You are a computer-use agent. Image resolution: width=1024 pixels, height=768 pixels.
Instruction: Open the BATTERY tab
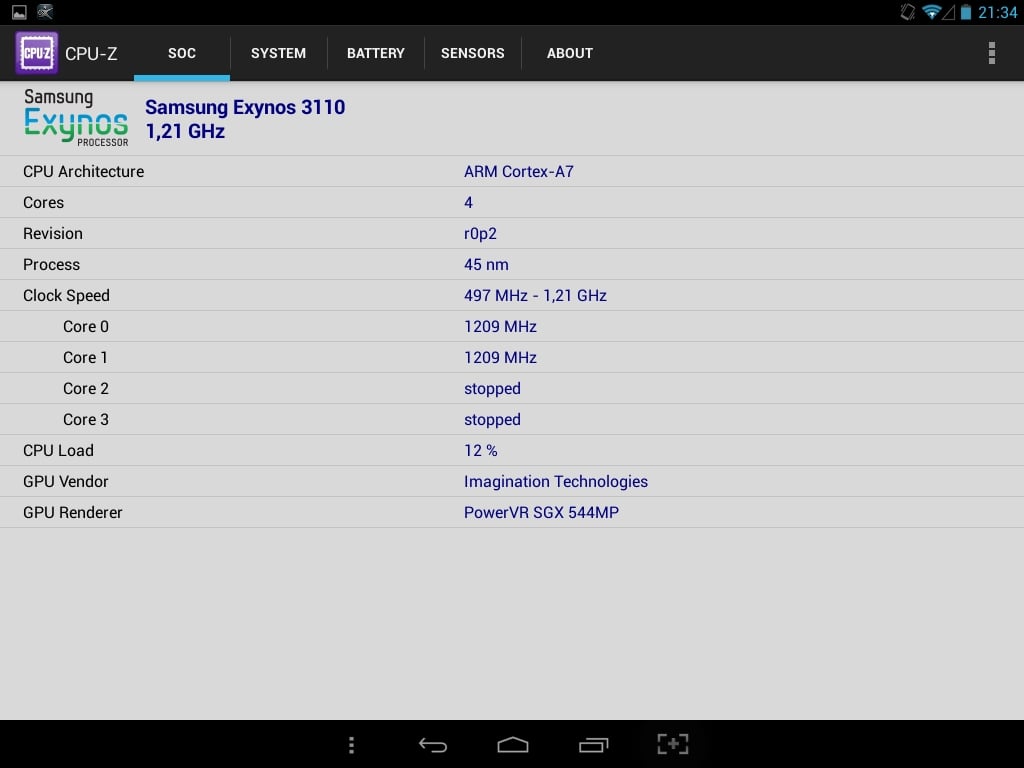[x=376, y=53]
